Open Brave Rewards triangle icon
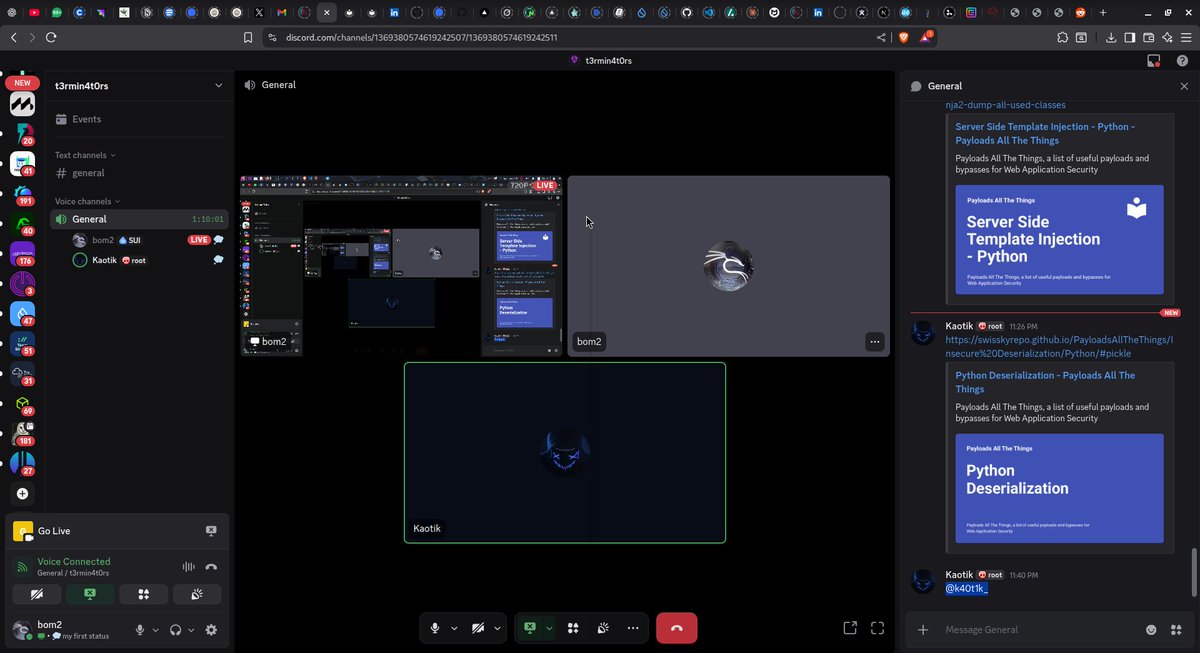 coord(927,37)
